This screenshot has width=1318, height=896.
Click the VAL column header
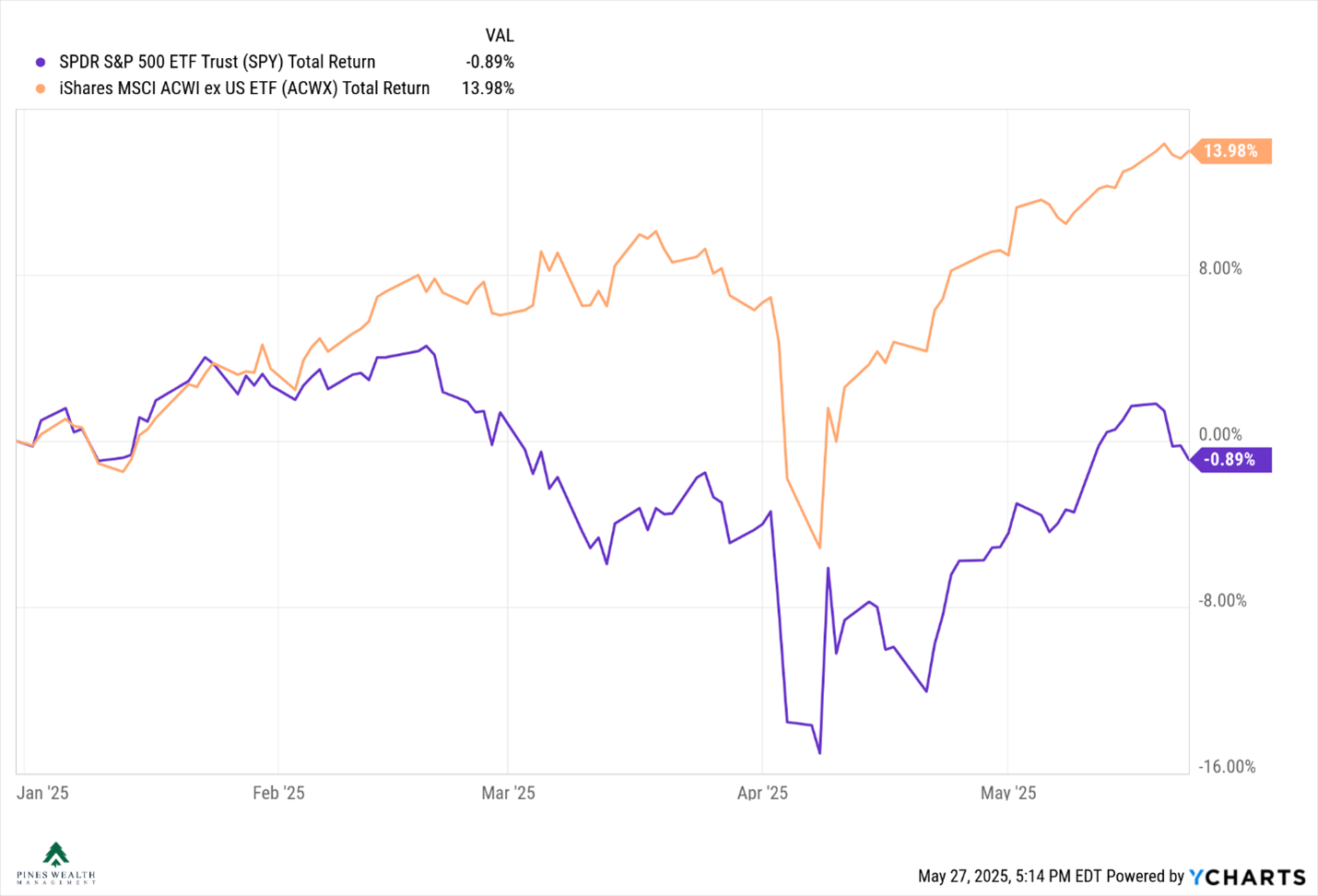500,35
